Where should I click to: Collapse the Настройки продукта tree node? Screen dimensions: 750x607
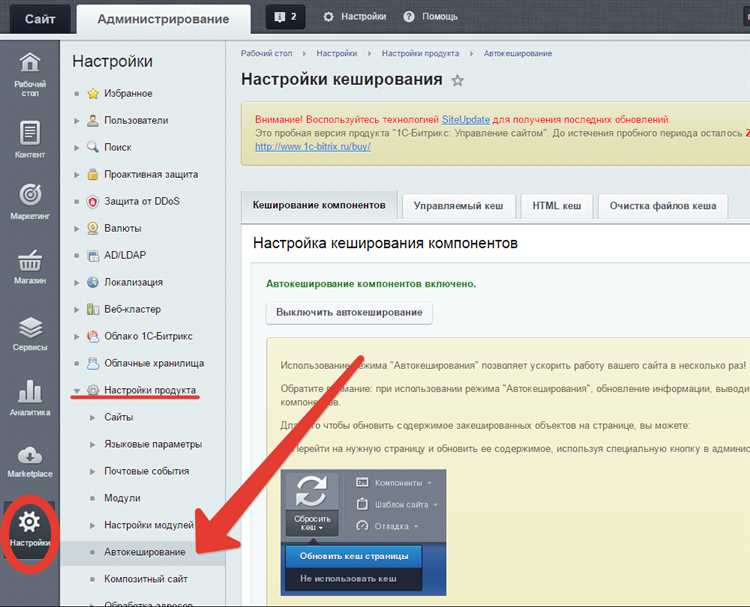[77, 391]
